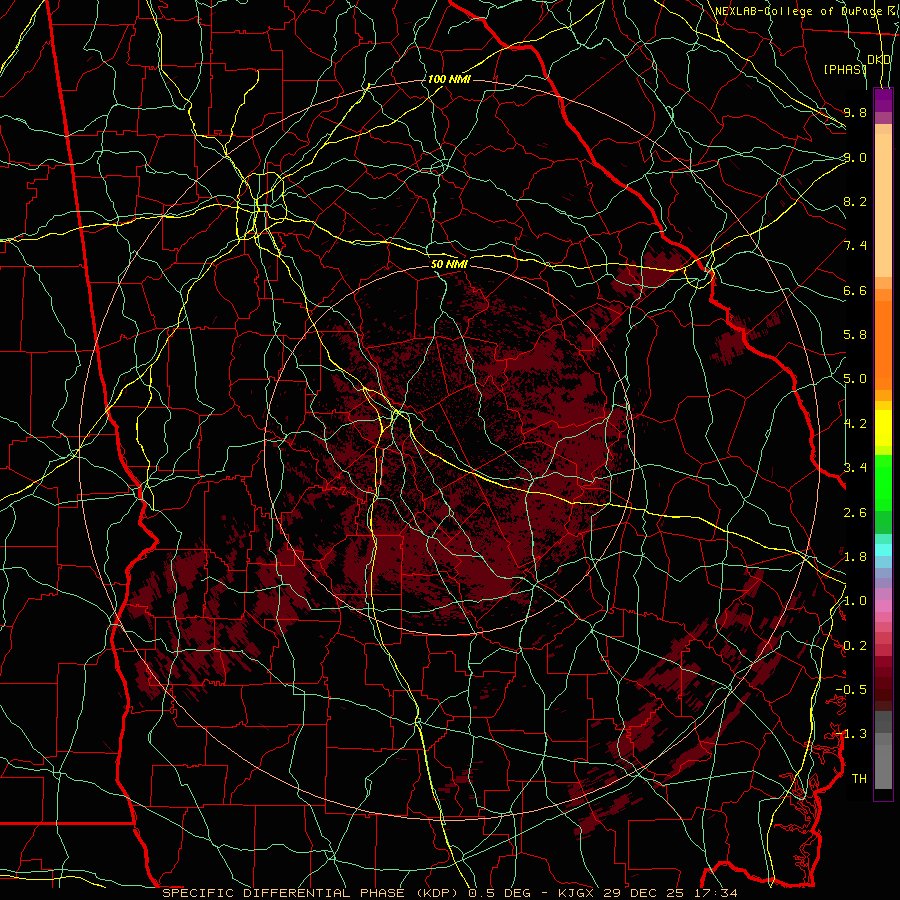The width and height of the screenshot is (900, 900).
Task: Click the 'DKD' label above the color bar
Action: tap(879, 60)
